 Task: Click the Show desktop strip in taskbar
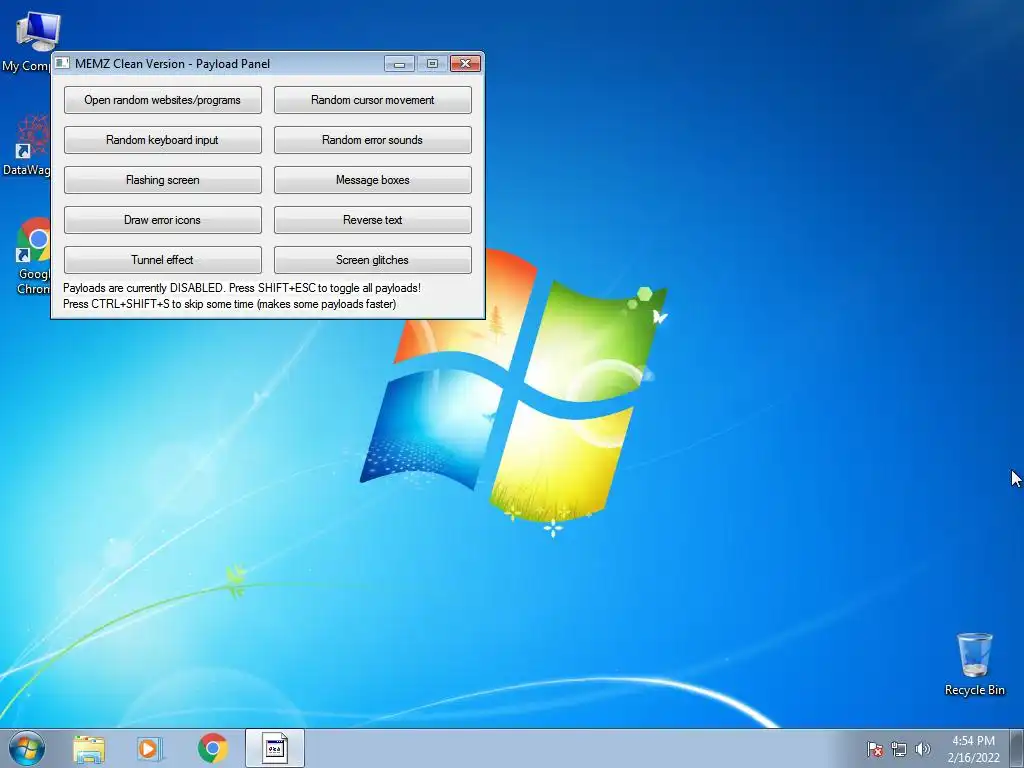point(1017,748)
